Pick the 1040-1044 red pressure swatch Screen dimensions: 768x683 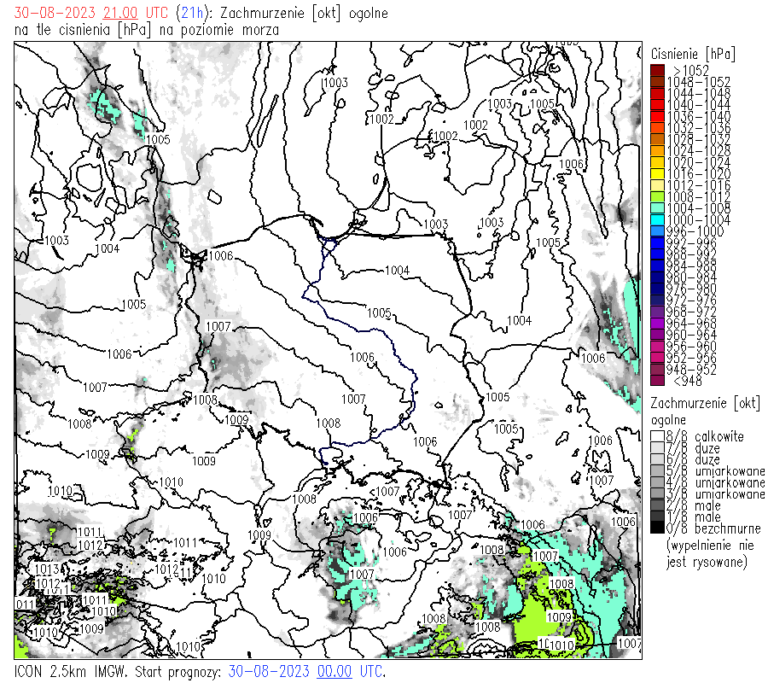(657, 104)
